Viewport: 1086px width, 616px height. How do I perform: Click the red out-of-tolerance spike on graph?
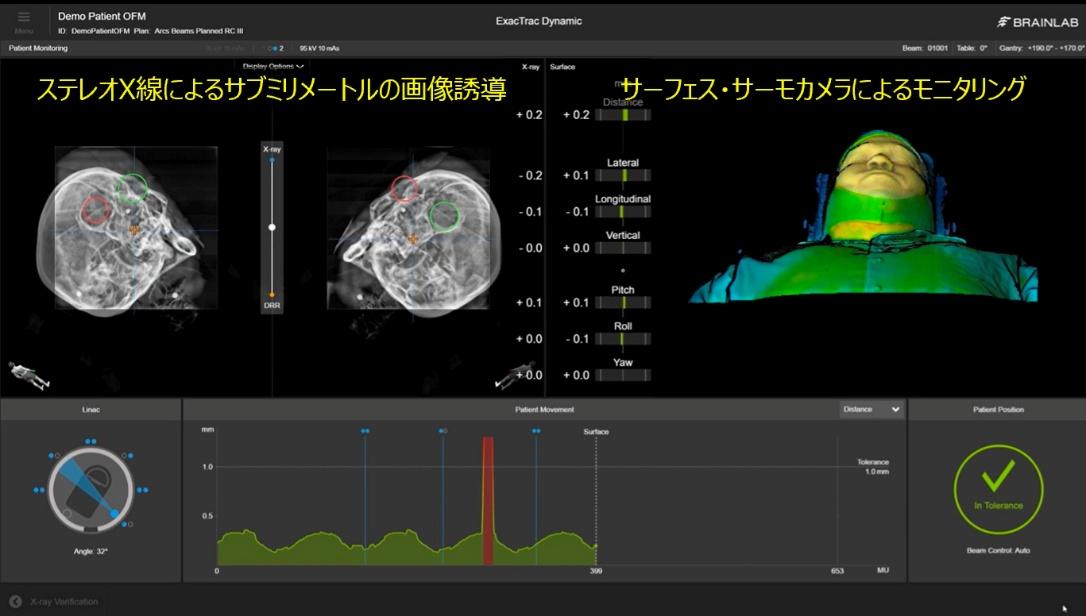(488, 500)
